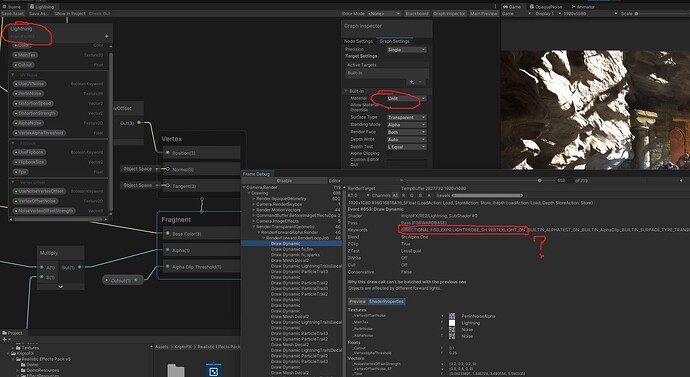
Task: Collapse the Render.TransparentGeometry tree row
Action: click(254, 227)
